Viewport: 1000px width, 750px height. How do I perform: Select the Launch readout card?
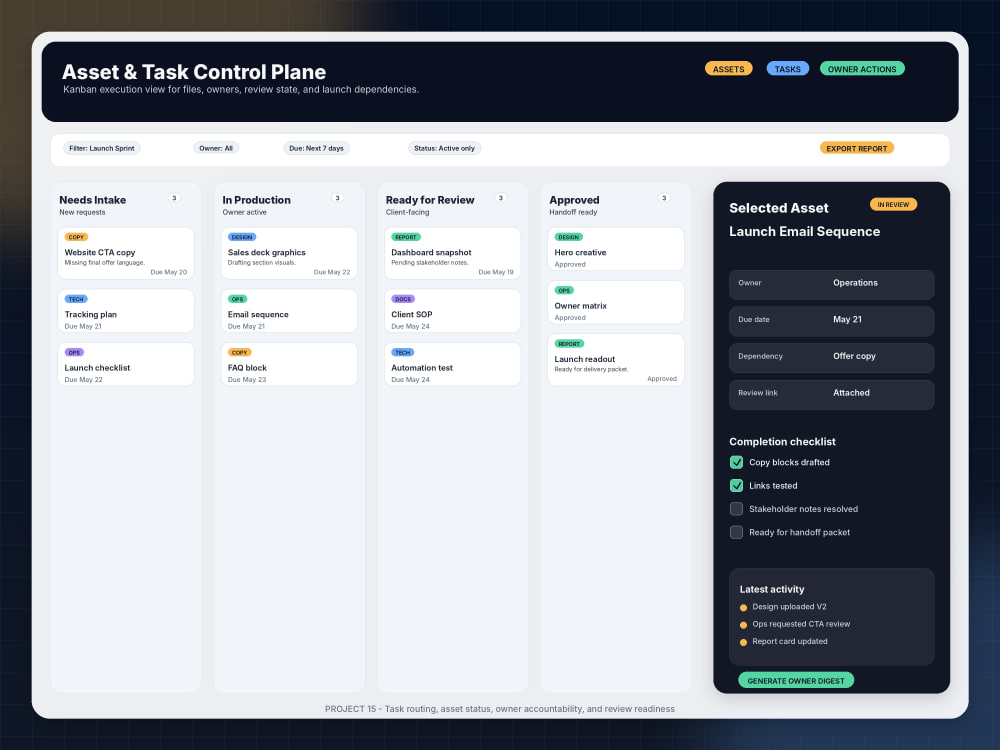tap(615, 360)
